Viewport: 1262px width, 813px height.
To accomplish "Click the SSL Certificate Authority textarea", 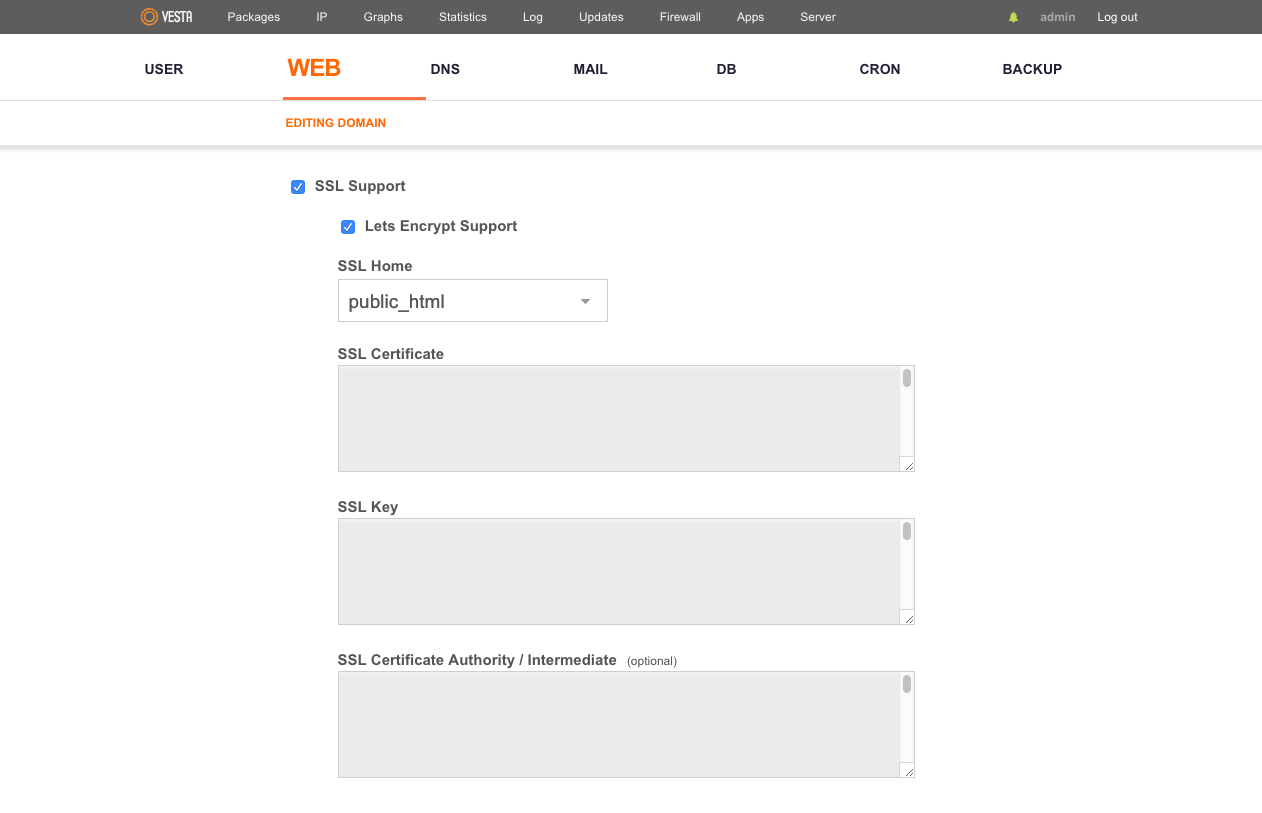I will [x=626, y=724].
